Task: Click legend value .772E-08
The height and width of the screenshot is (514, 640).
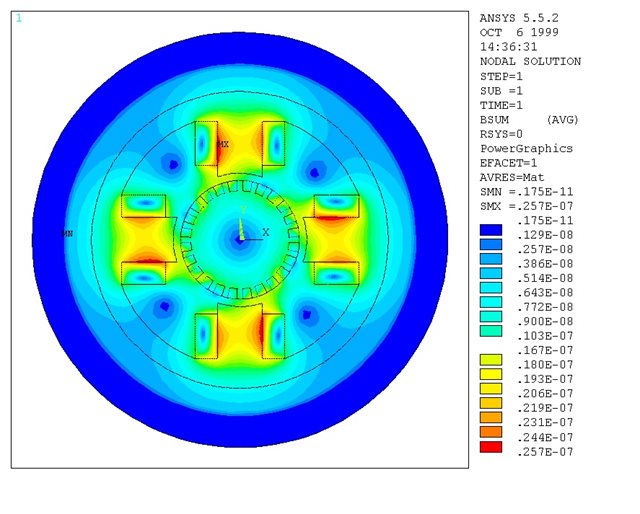Action: tap(545, 307)
